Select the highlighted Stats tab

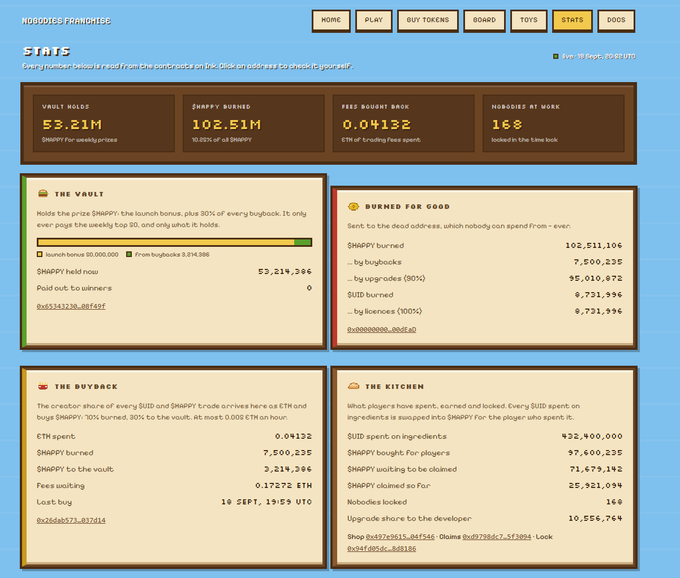pos(572,20)
